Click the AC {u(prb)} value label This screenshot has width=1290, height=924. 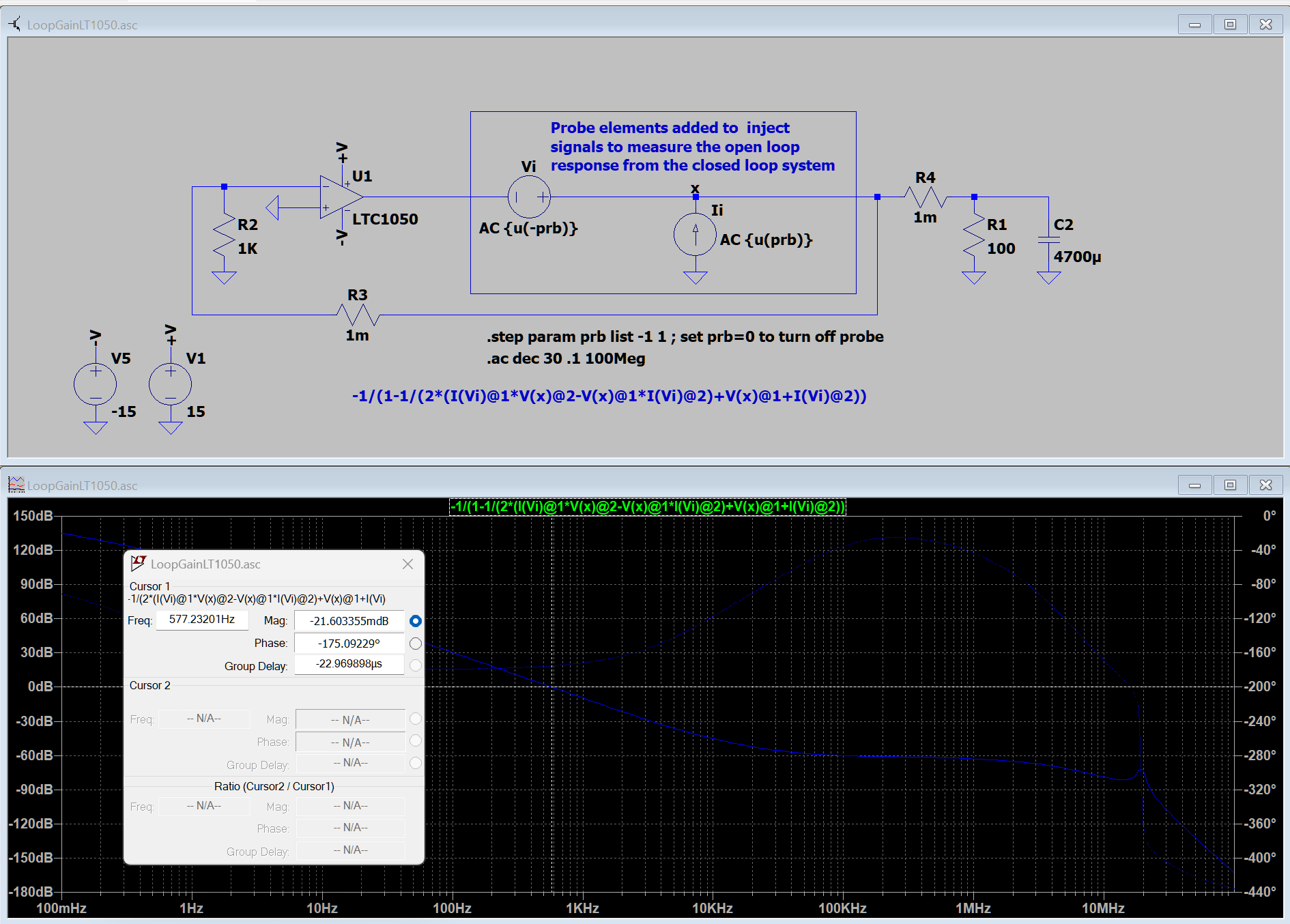[766, 240]
